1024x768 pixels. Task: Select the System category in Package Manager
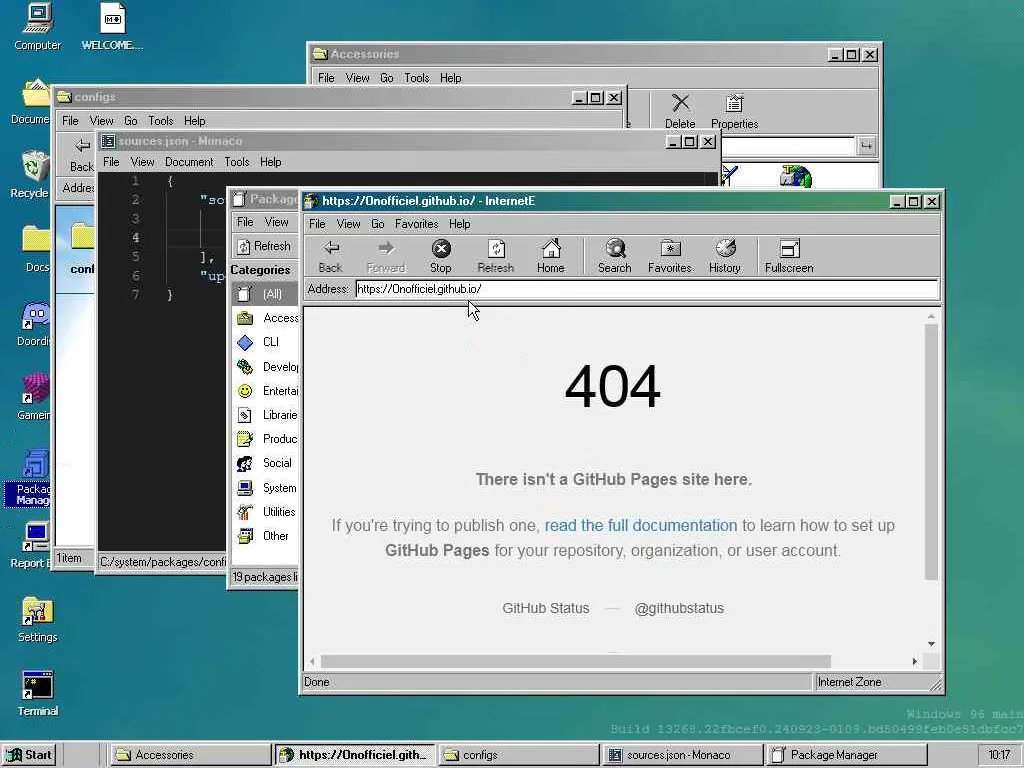coord(265,488)
